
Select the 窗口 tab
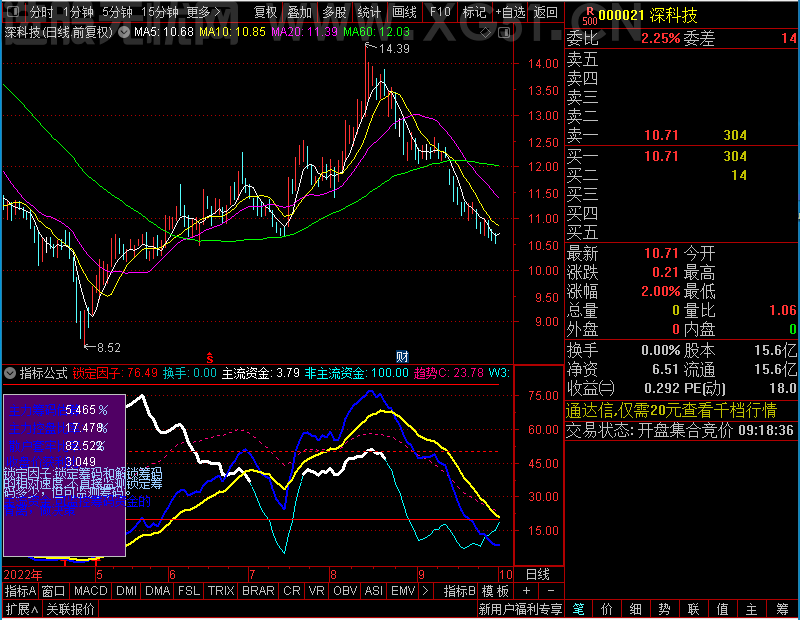coord(54,591)
